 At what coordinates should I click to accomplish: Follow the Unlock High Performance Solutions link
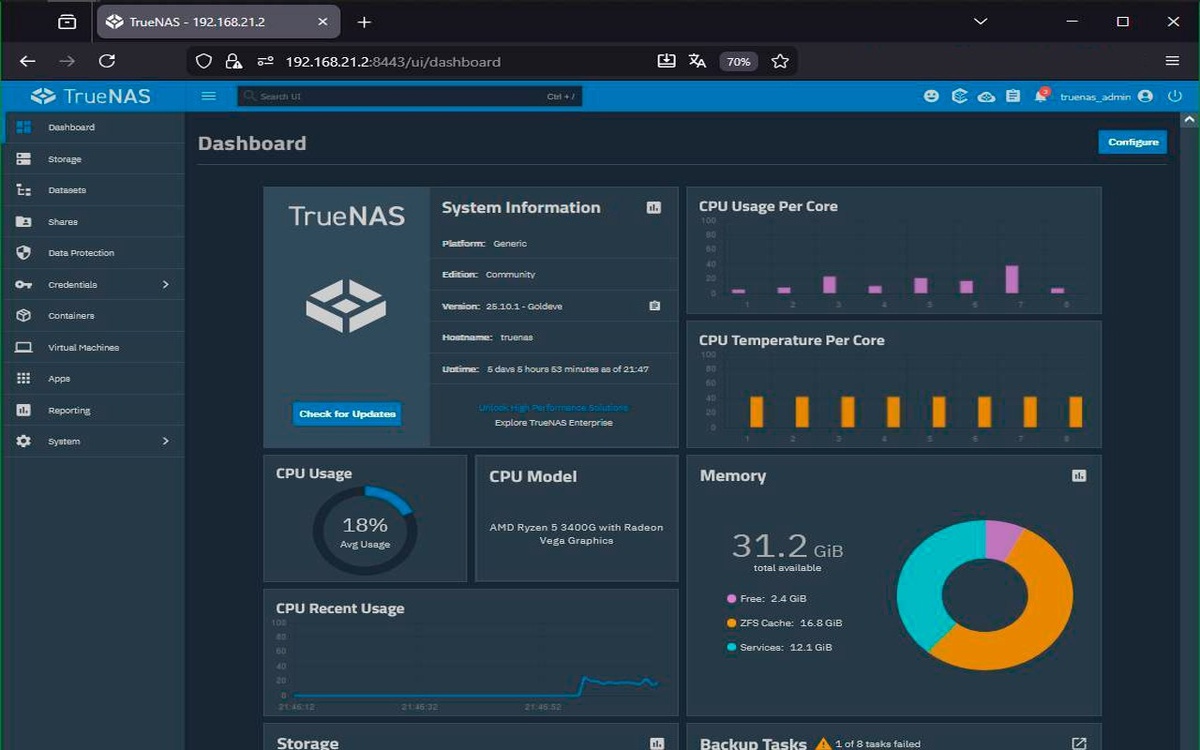(554, 407)
